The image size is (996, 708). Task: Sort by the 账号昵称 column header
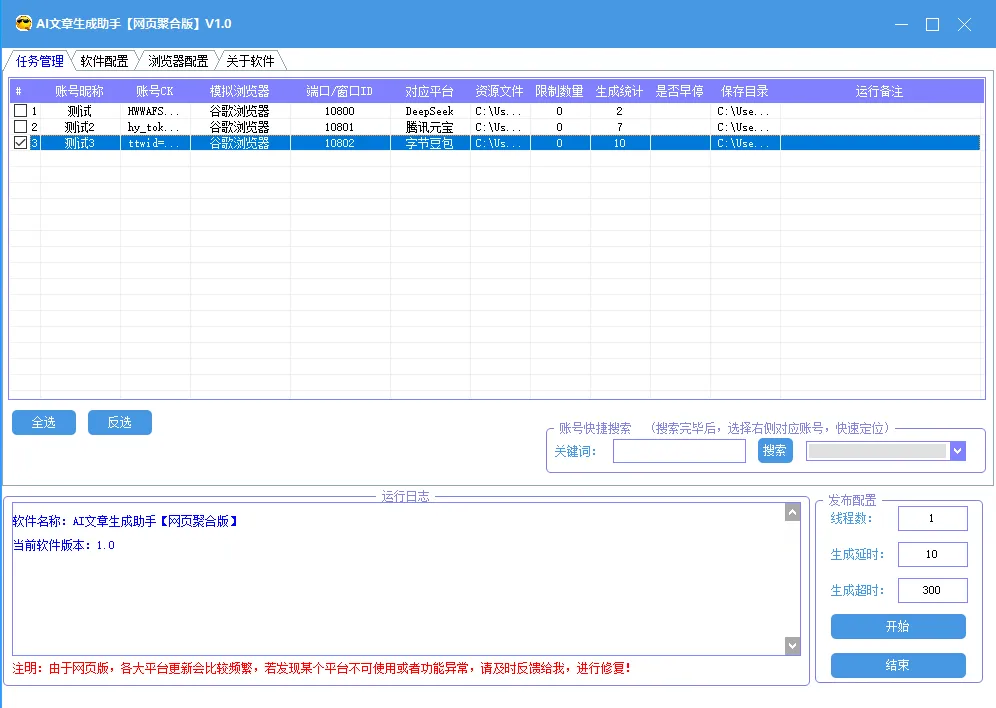(x=79, y=91)
